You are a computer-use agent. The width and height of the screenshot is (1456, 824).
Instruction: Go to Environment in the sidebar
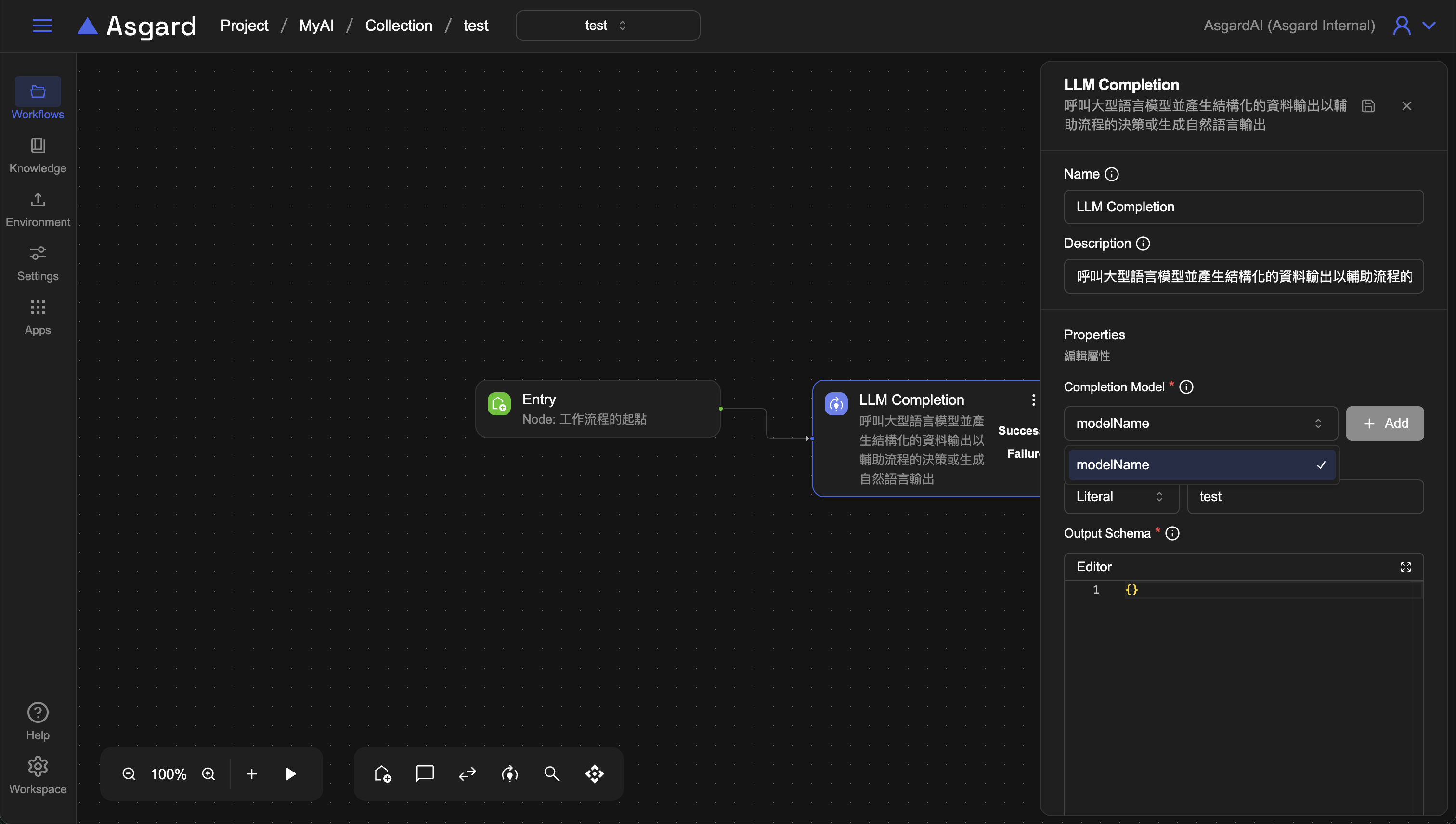coord(38,209)
